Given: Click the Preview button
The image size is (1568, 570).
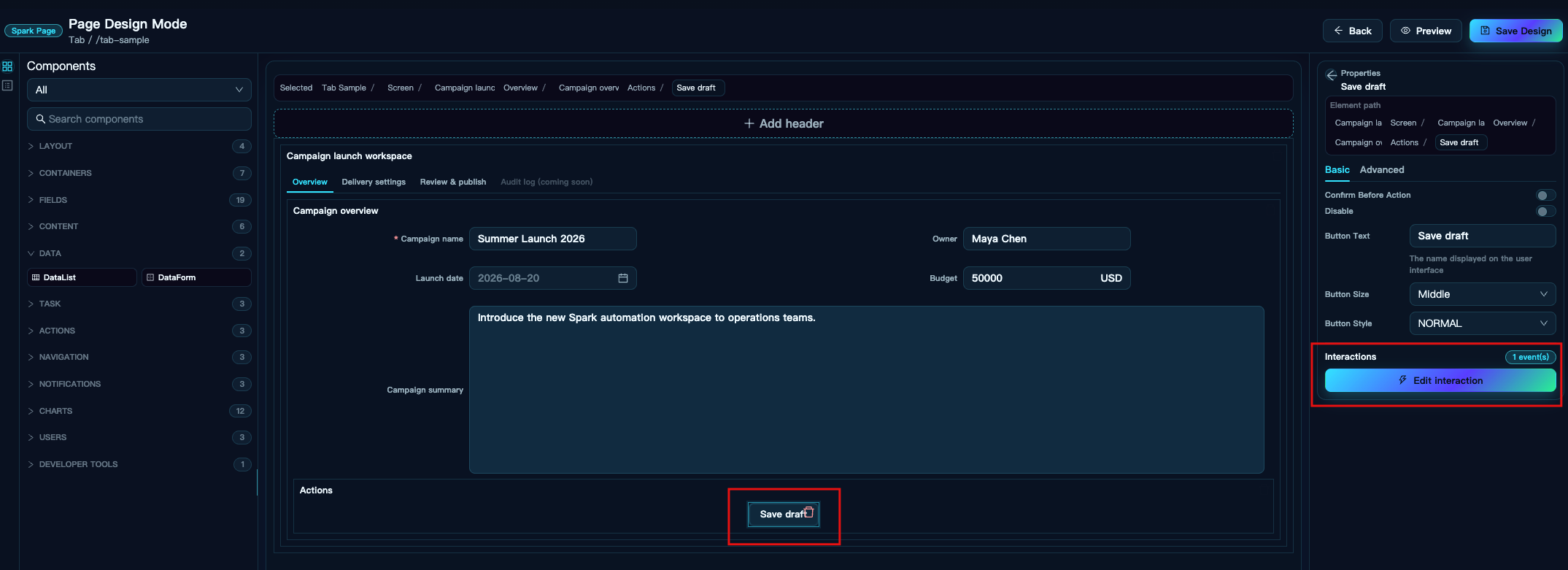Looking at the screenshot, I should 1426,31.
